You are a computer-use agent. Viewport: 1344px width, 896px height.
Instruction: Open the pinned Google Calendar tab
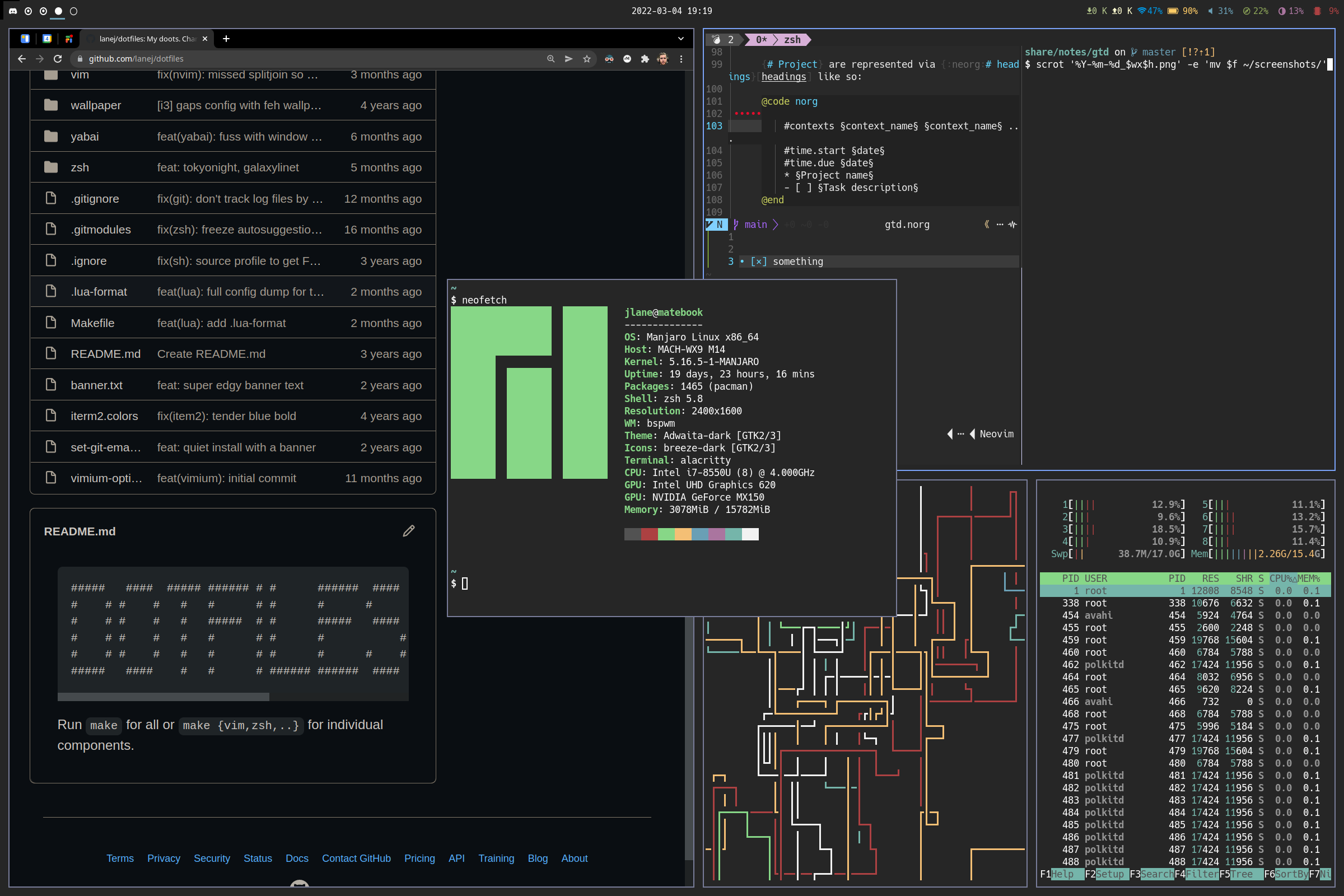[x=47, y=39]
